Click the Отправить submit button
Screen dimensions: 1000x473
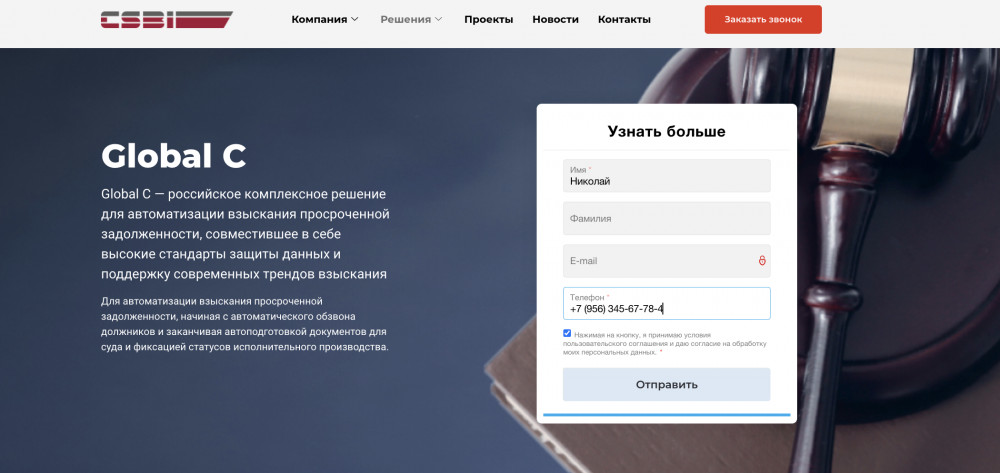[x=666, y=384]
